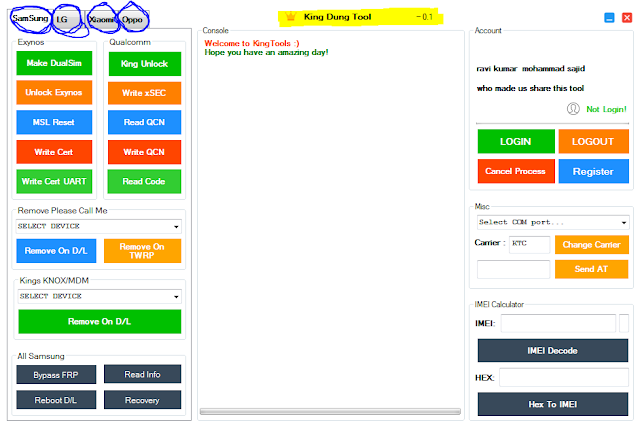Expand the Select COM port dropdown
Image resolution: width=640 pixels, height=431 pixels.
point(553,222)
